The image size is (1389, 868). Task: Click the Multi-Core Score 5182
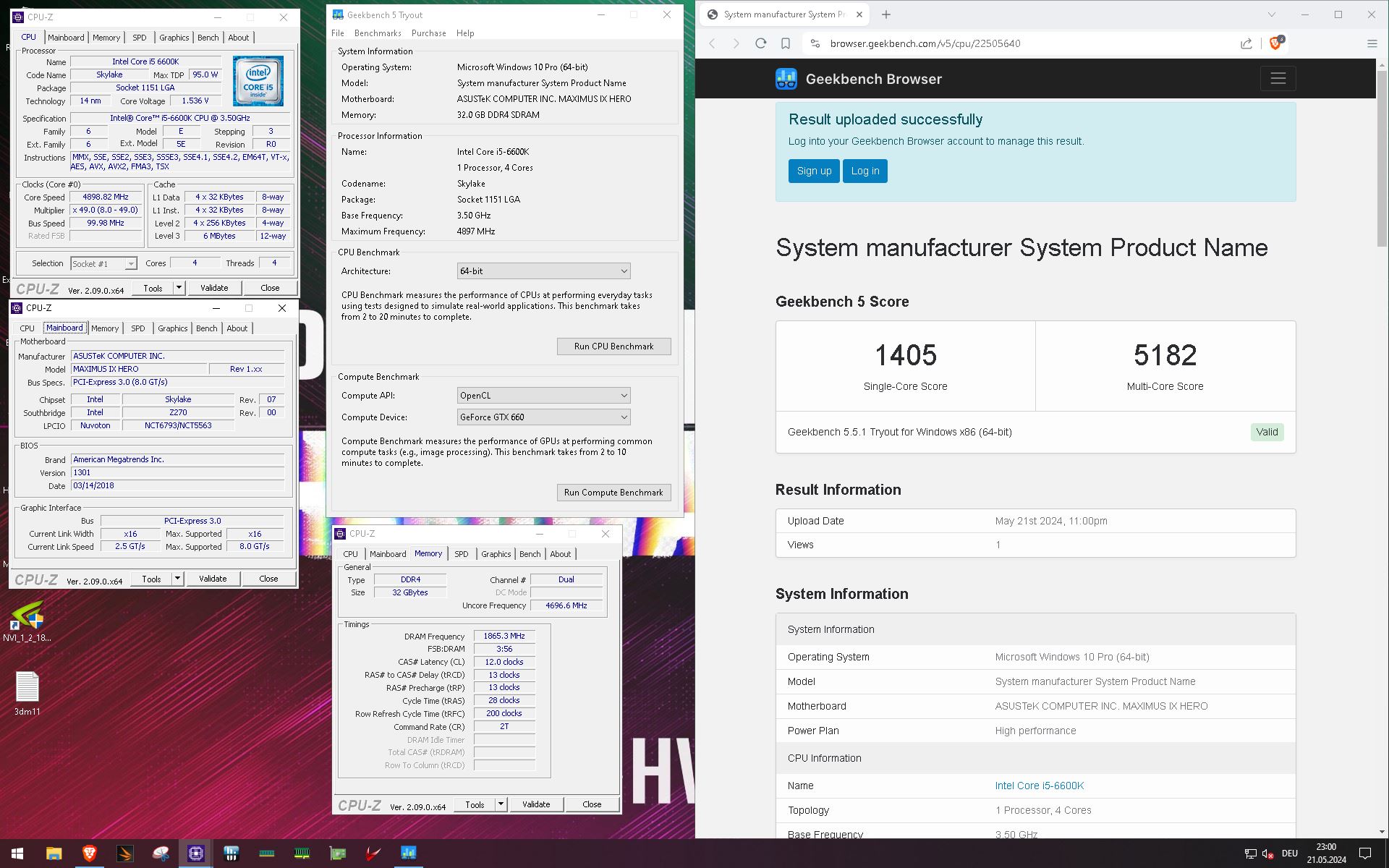(1165, 355)
